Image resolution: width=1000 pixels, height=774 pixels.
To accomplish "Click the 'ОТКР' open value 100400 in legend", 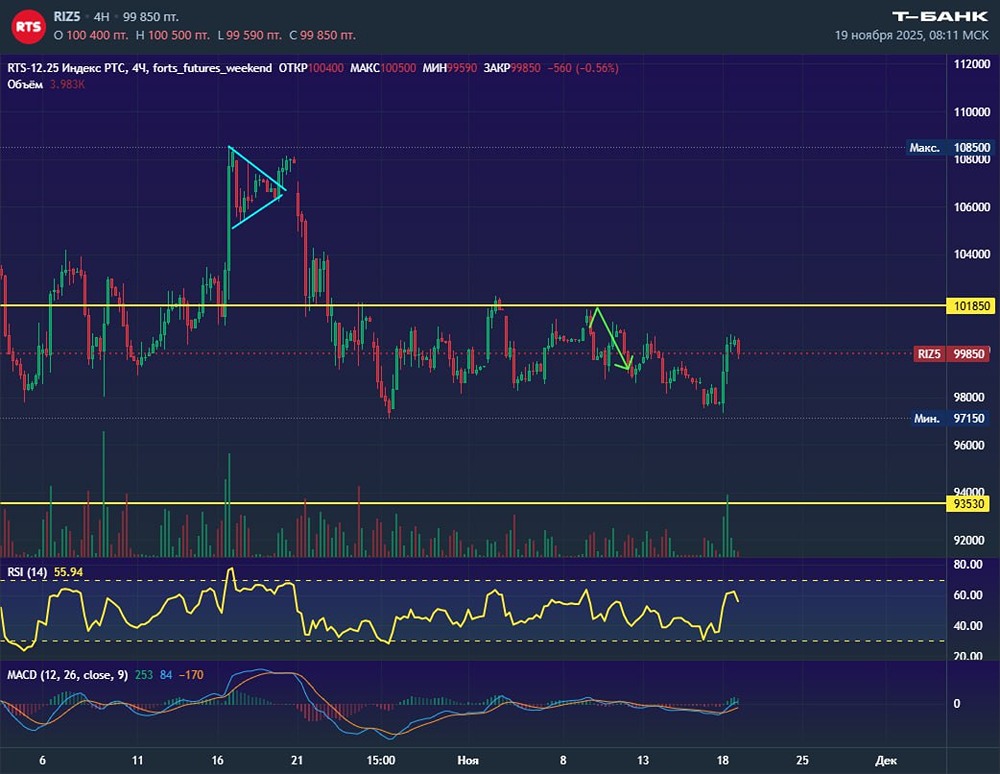I will 326,68.
